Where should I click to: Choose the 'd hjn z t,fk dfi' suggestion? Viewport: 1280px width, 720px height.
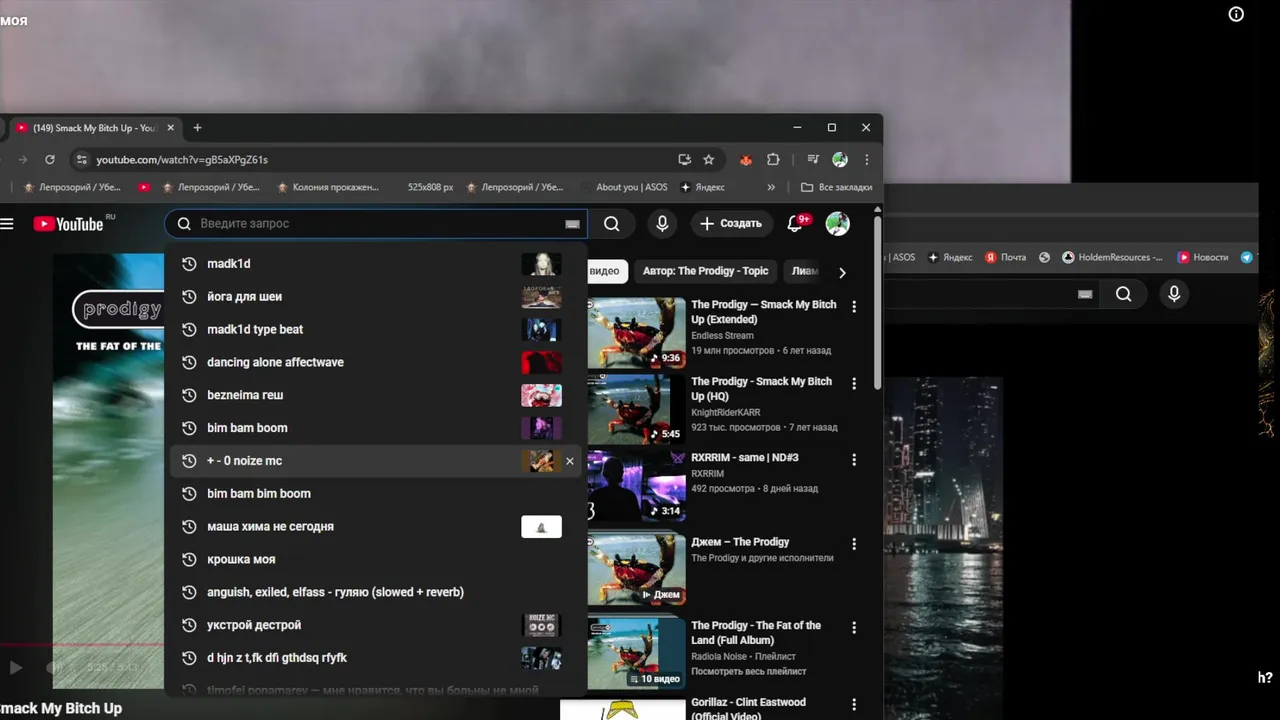click(x=375, y=658)
